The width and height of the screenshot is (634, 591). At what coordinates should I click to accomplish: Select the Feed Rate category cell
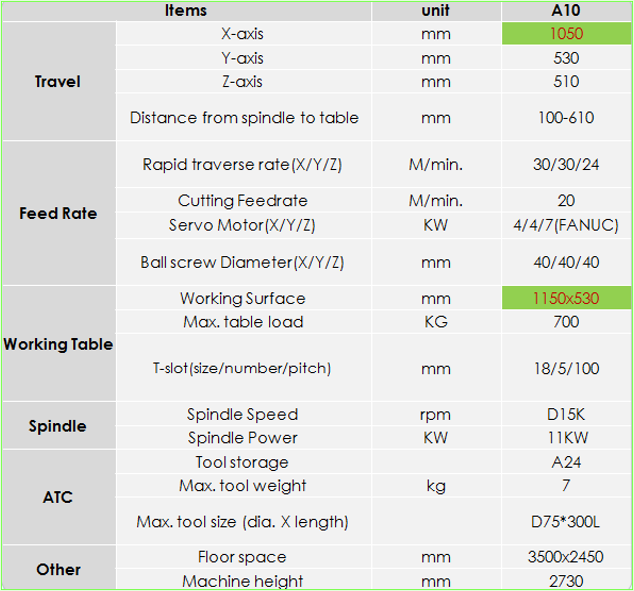(59, 213)
